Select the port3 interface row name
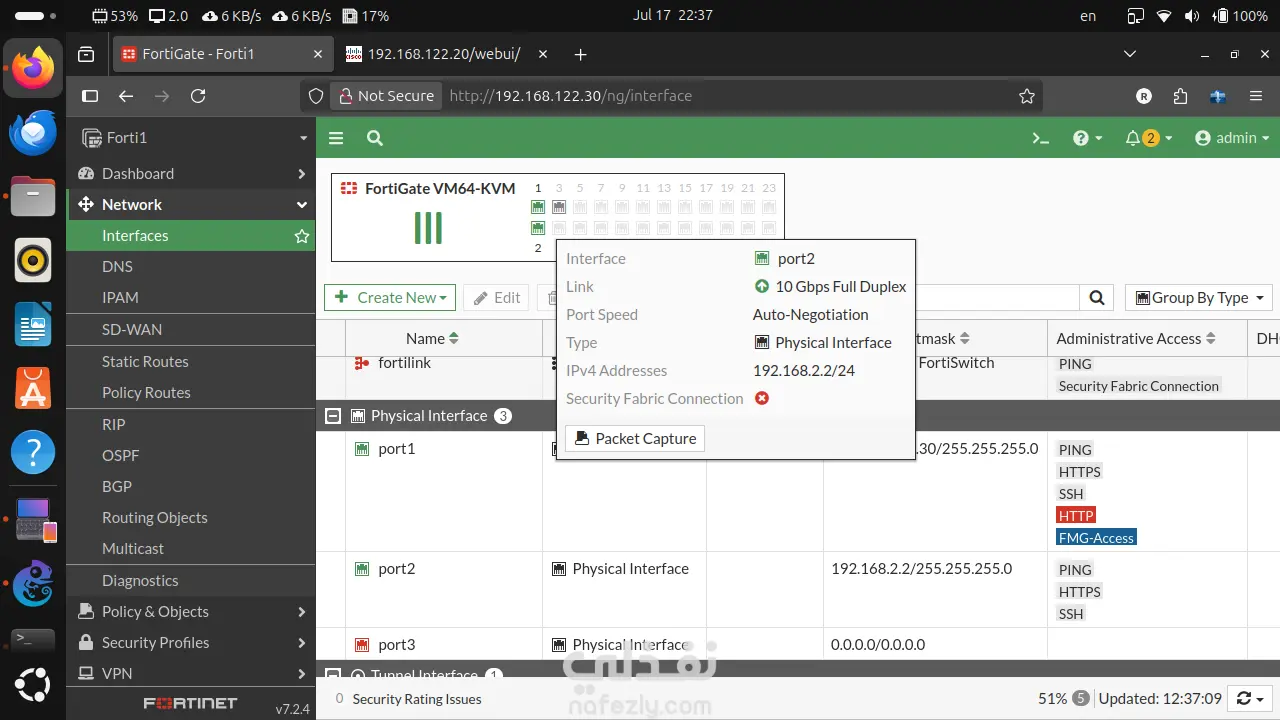Screen dimensions: 1280x720 pyautogui.click(x=396, y=645)
